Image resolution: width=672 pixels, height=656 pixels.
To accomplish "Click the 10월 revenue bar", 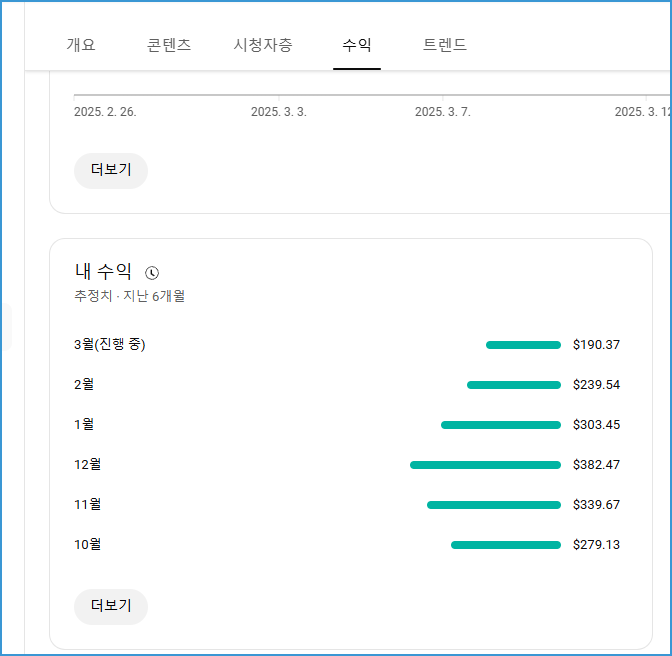I will [506, 545].
